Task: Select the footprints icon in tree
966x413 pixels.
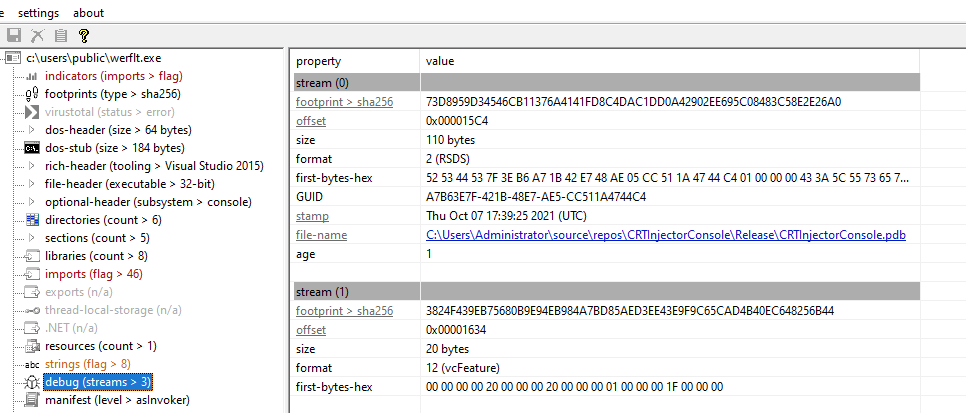Action: coord(32,94)
